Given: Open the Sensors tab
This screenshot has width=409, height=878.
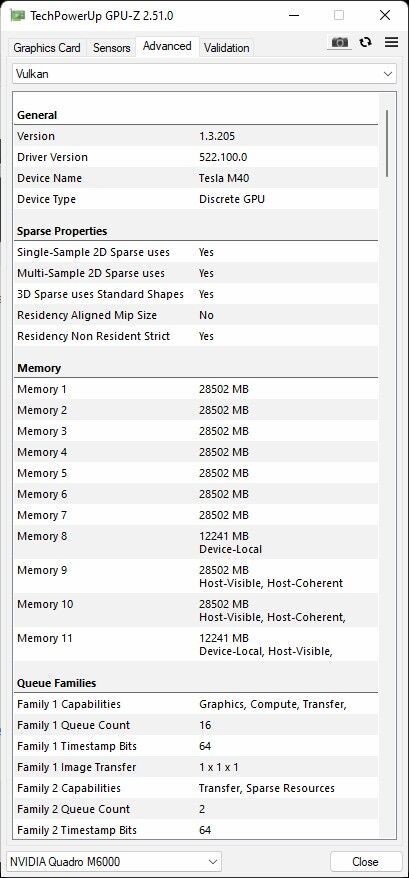Looking at the screenshot, I should pyautogui.click(x=111, y=48).
